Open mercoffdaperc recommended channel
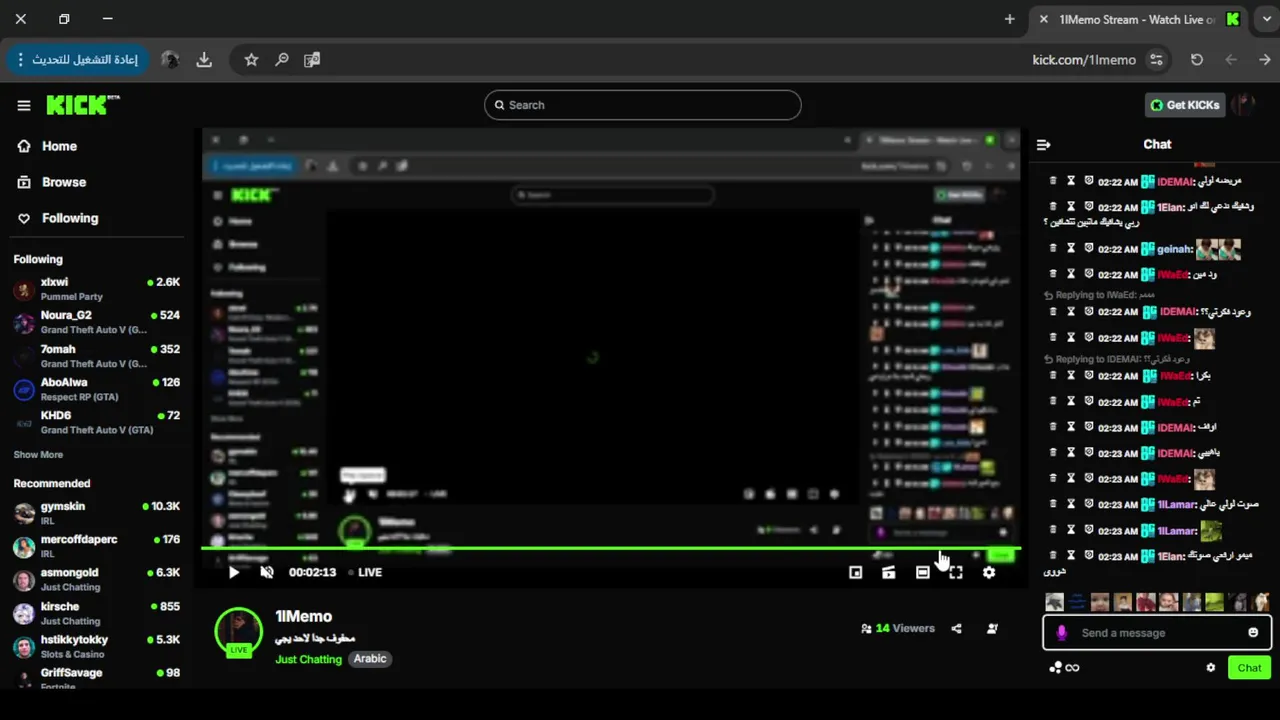The image size is (1280, 720). pyautogui.click(x=96, y=546)
